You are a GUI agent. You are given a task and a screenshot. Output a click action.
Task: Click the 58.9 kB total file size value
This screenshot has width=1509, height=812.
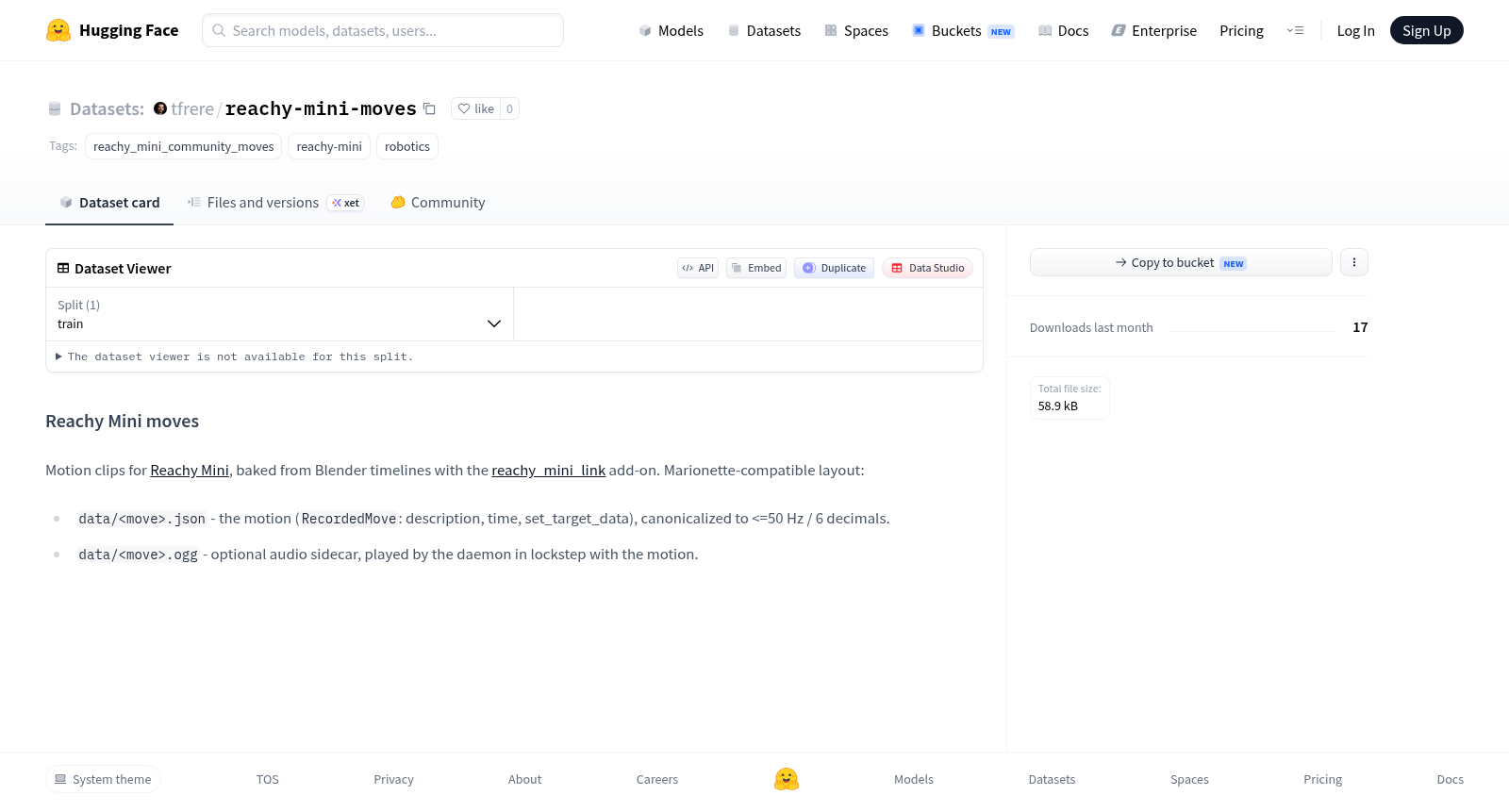(1058, 406)
